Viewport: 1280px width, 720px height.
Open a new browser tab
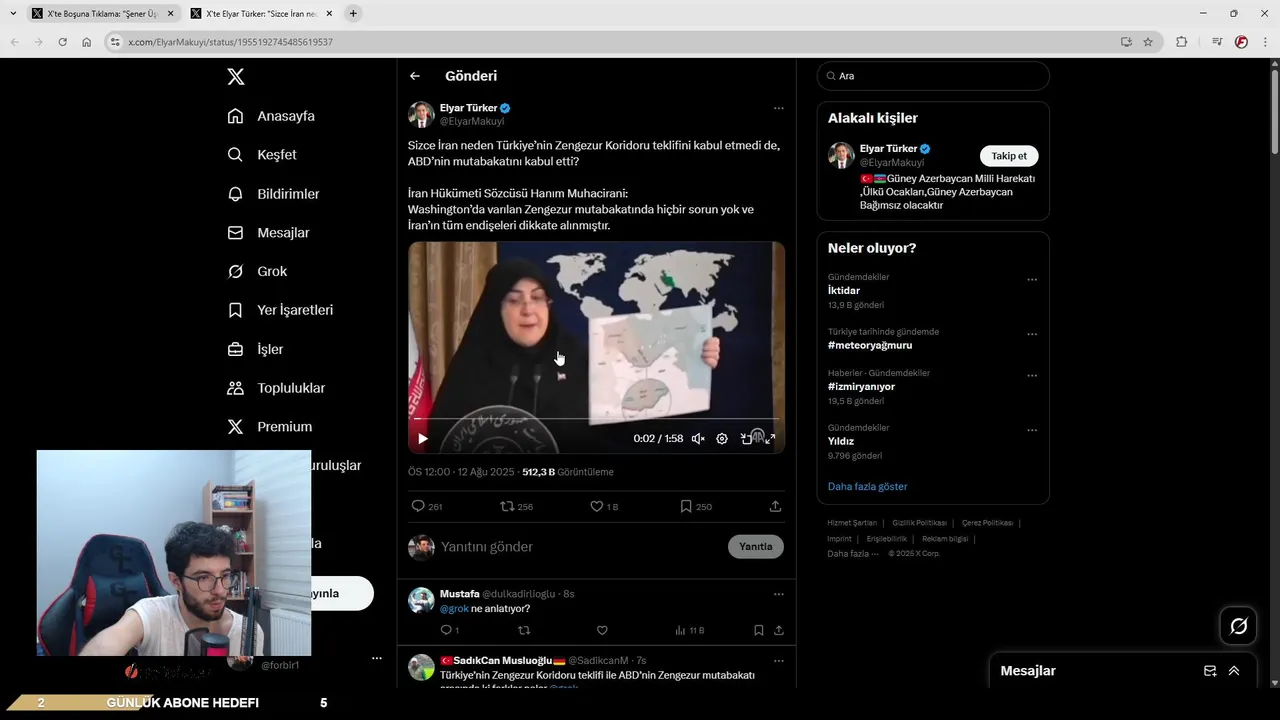coord(353,14)
